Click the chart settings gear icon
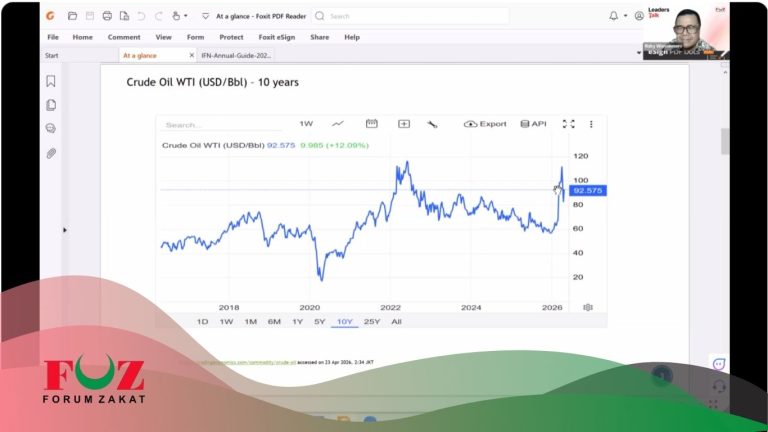This screenshot has width=768, height=432. tap(588, 307)
